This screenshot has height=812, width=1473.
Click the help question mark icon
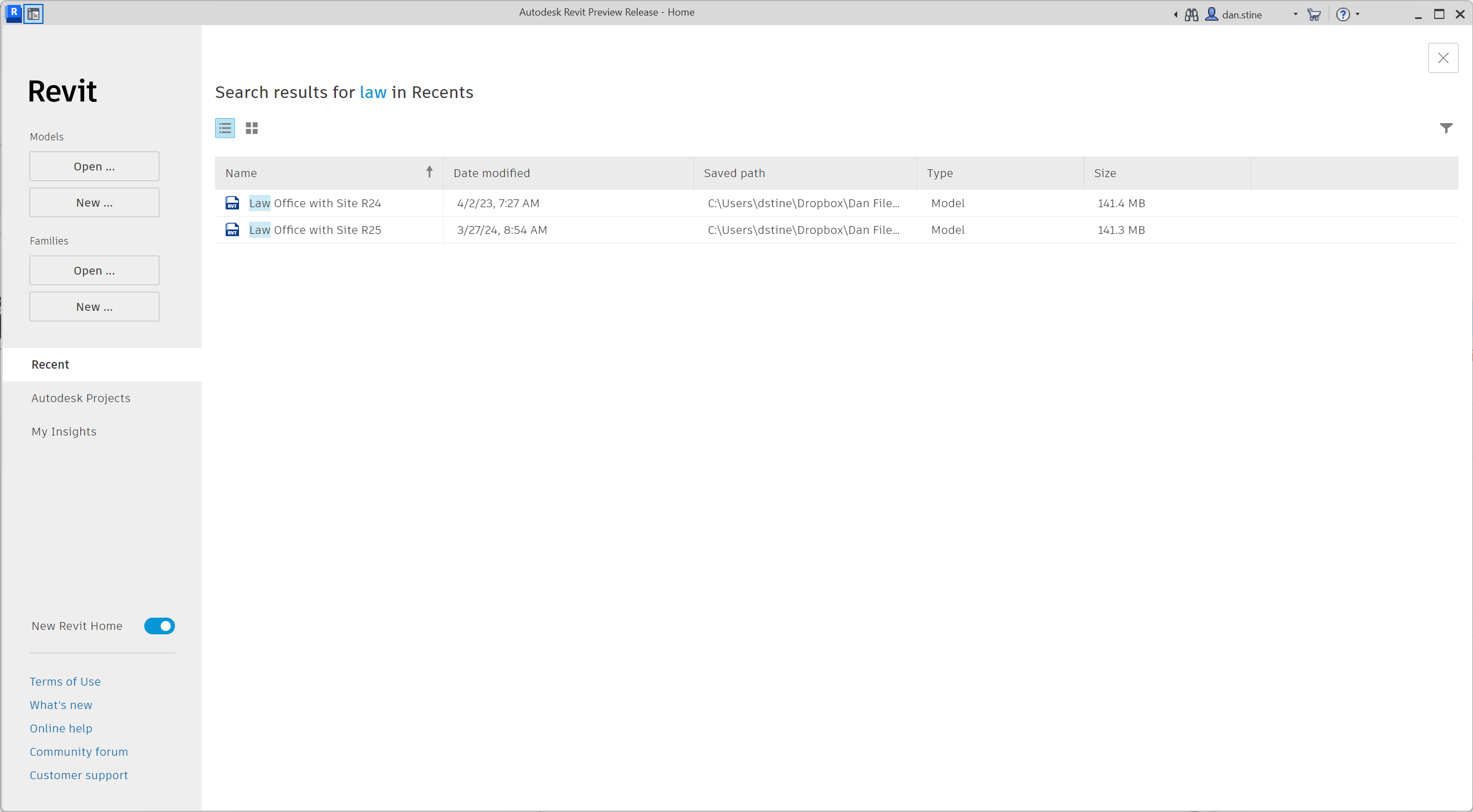1342,15
